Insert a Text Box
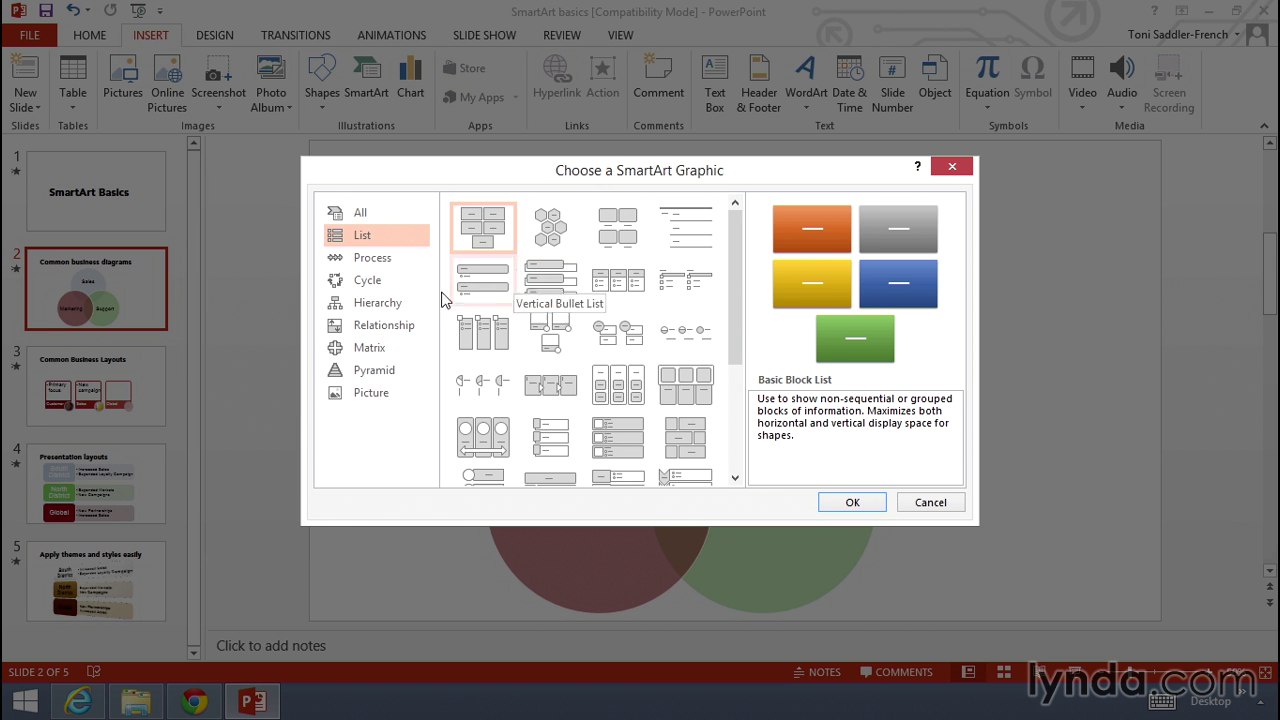Viewport: 1280px width, 720px height. pos(715,83)
